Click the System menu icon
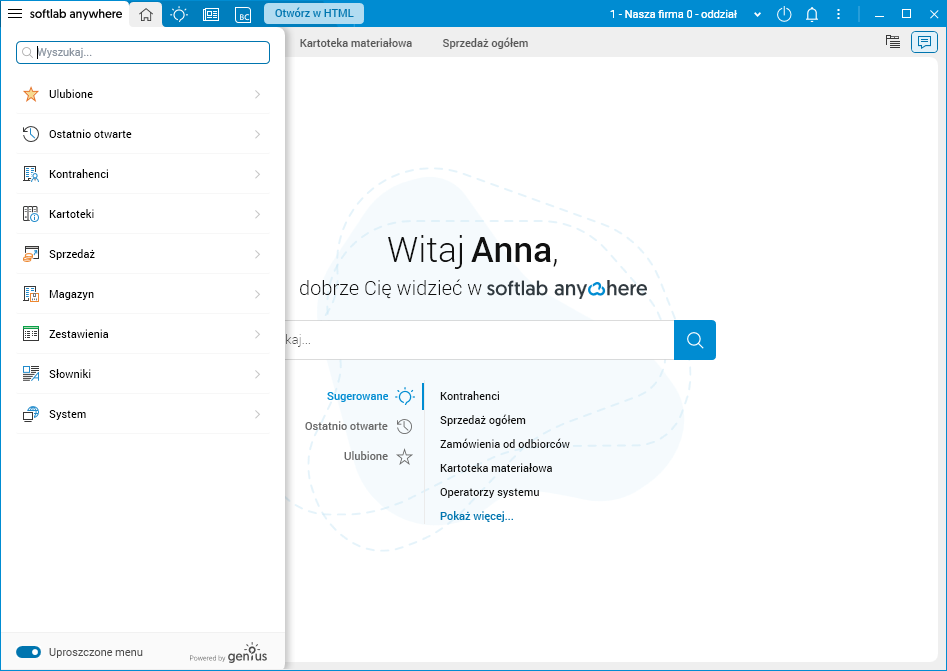947x671 pixels. click(31, 414)
